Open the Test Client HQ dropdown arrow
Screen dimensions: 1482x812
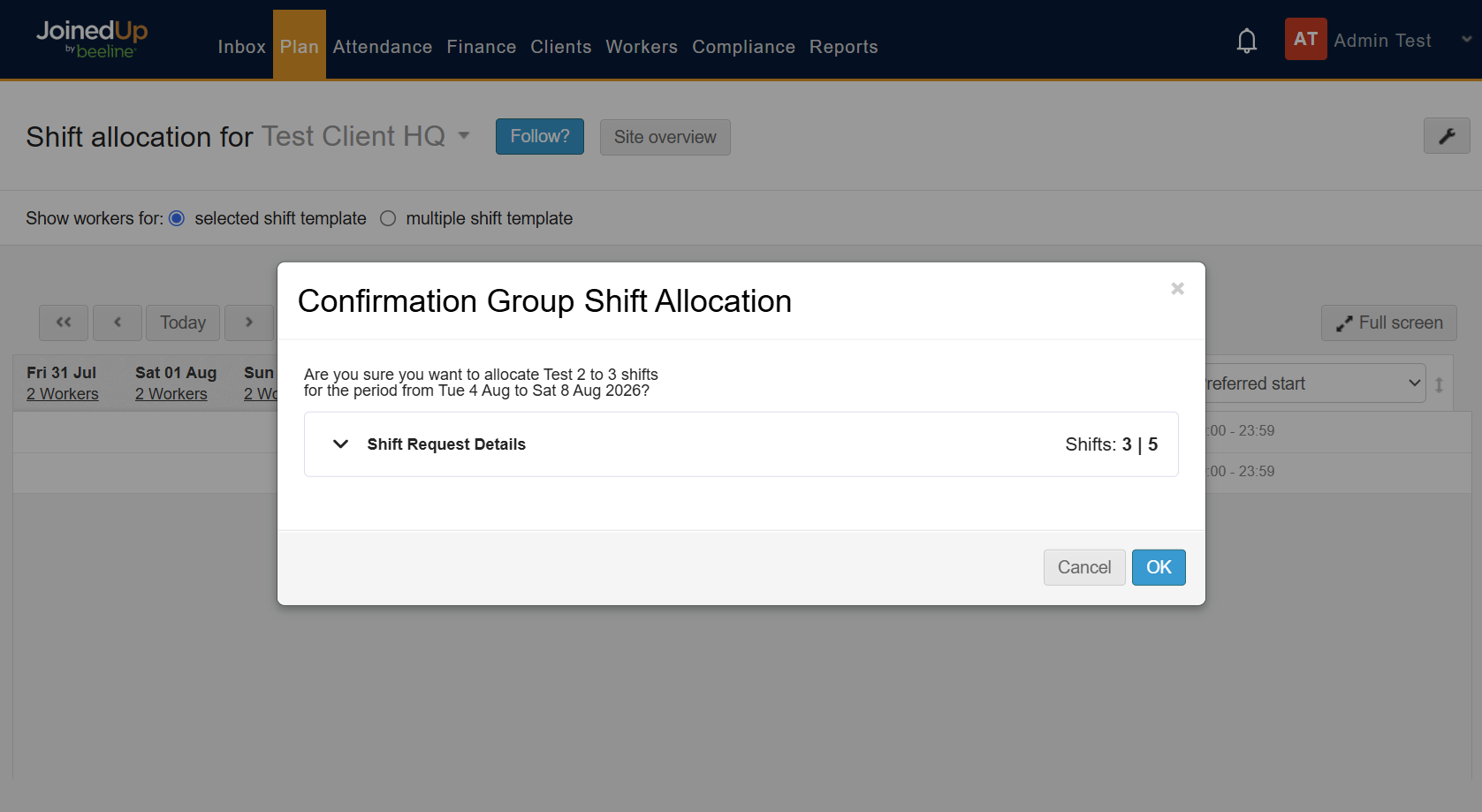pos(464,136)
